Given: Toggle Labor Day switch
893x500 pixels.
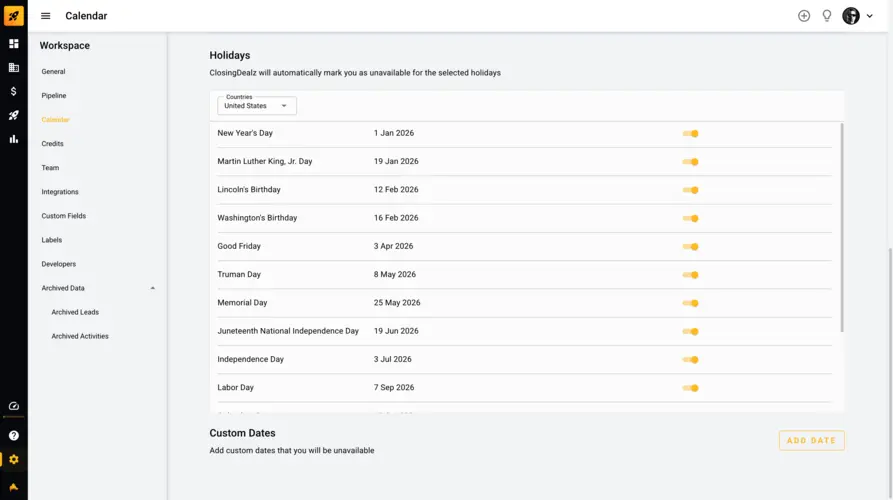Looking at the screenshot, I should pyautogui.click(x=690, y=388).
